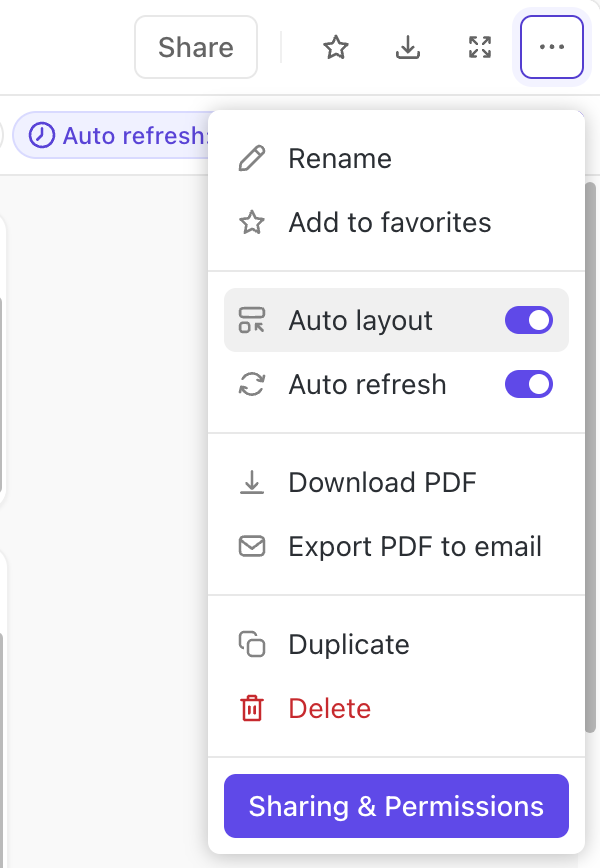Image resolution: width=600 pixels, height=868 pixels.
Task: Click the copy icon beside Duplicate
Action: coord(252,645)
